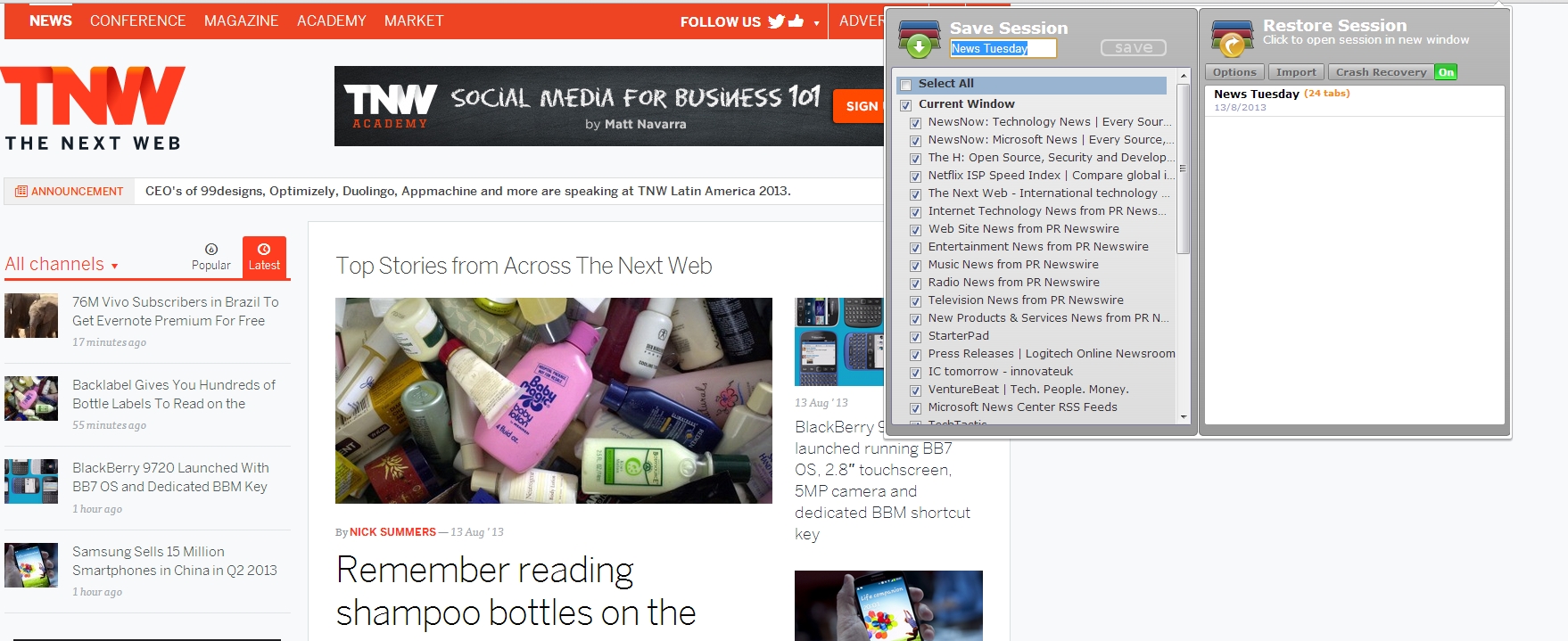This screenshot has height=641, width=1568.
Task: Open the CONFERENCE menu item
Action: pyautogui.click(x=137, y=21)
